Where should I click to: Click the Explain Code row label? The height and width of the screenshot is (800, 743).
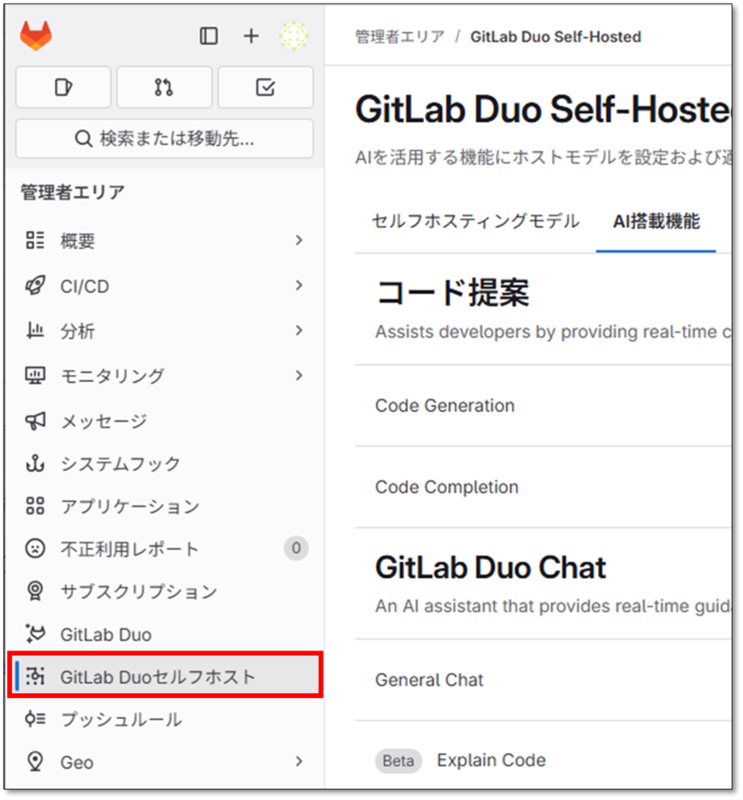tap(491, 760)
